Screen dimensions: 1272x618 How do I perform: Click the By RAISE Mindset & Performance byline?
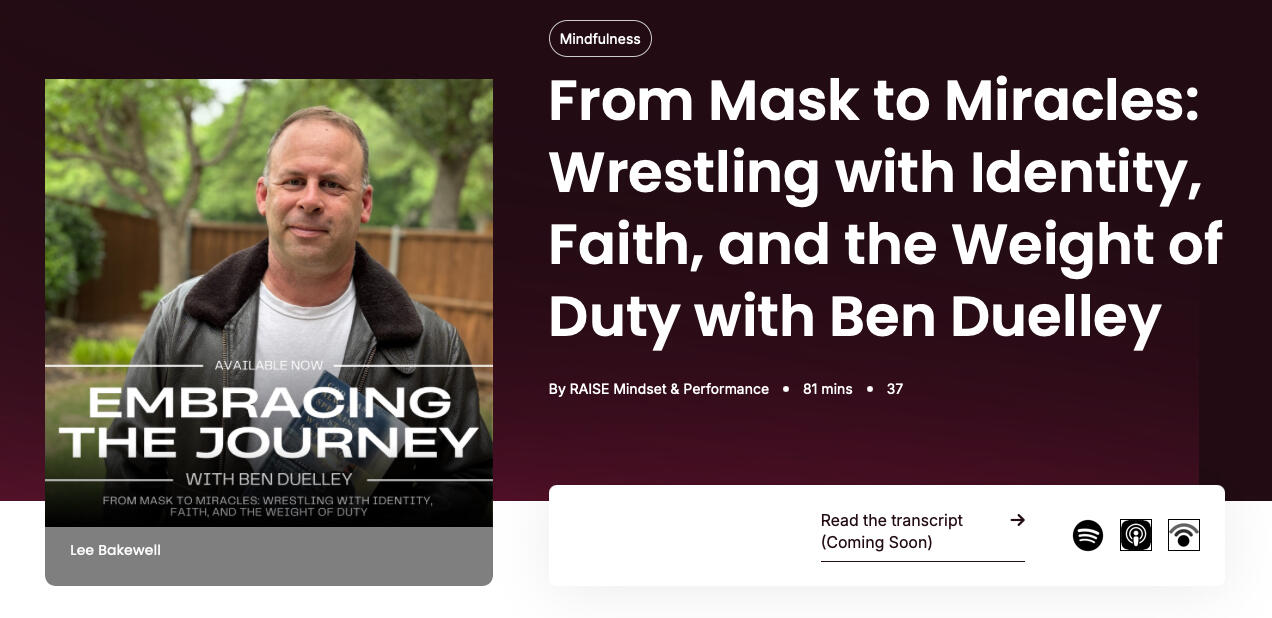659,389
